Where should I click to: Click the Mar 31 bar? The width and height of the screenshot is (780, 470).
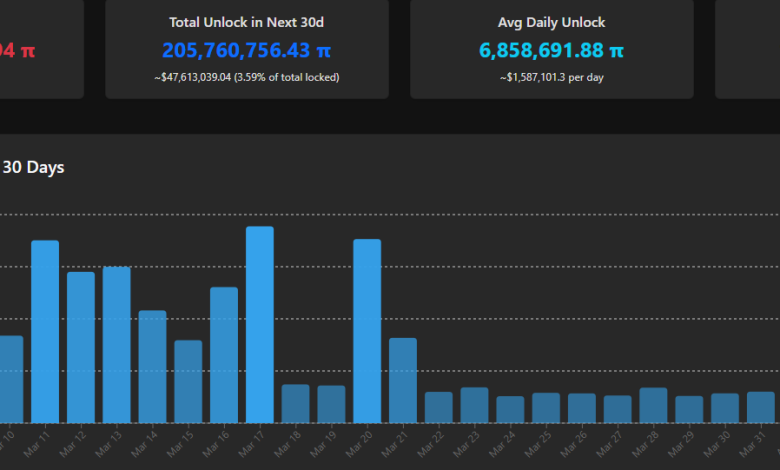pyautogui.click(x=761, y=407)
